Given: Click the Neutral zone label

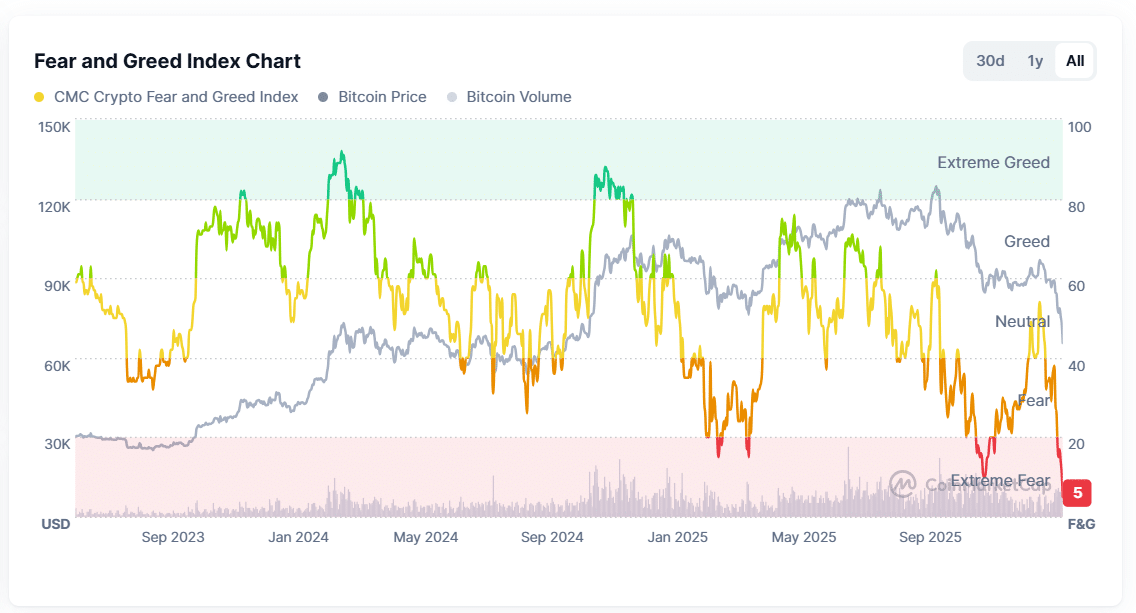Looking at the screenshot, I should point(1022,321).
